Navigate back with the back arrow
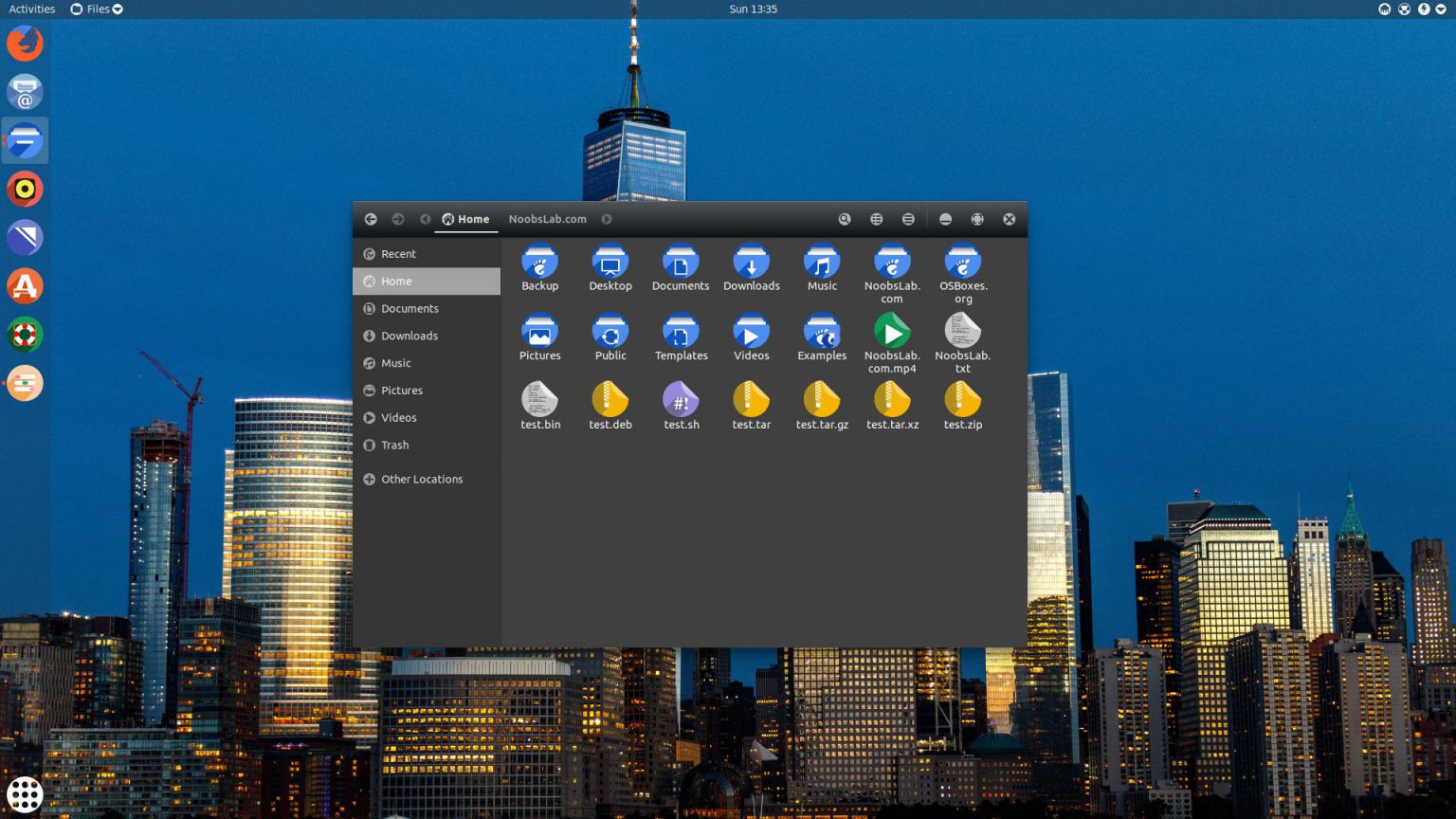Viewport: 1456px width, 819px height. tap(371, 219)
